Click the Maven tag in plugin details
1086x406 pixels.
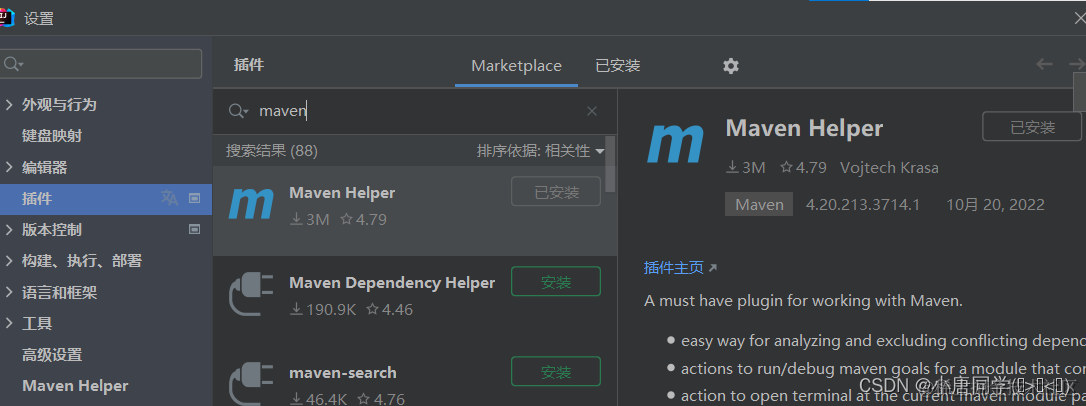coord(759,204)
